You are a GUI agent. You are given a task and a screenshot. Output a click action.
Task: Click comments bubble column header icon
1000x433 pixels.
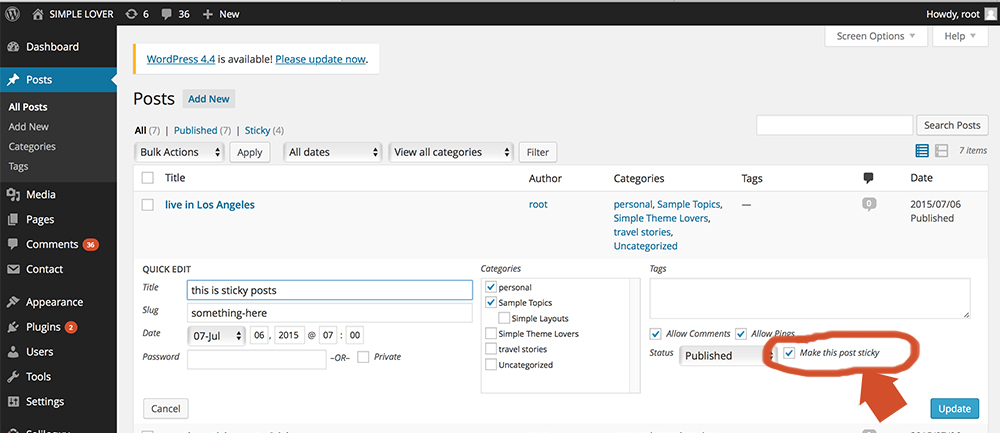pos(868,178)
